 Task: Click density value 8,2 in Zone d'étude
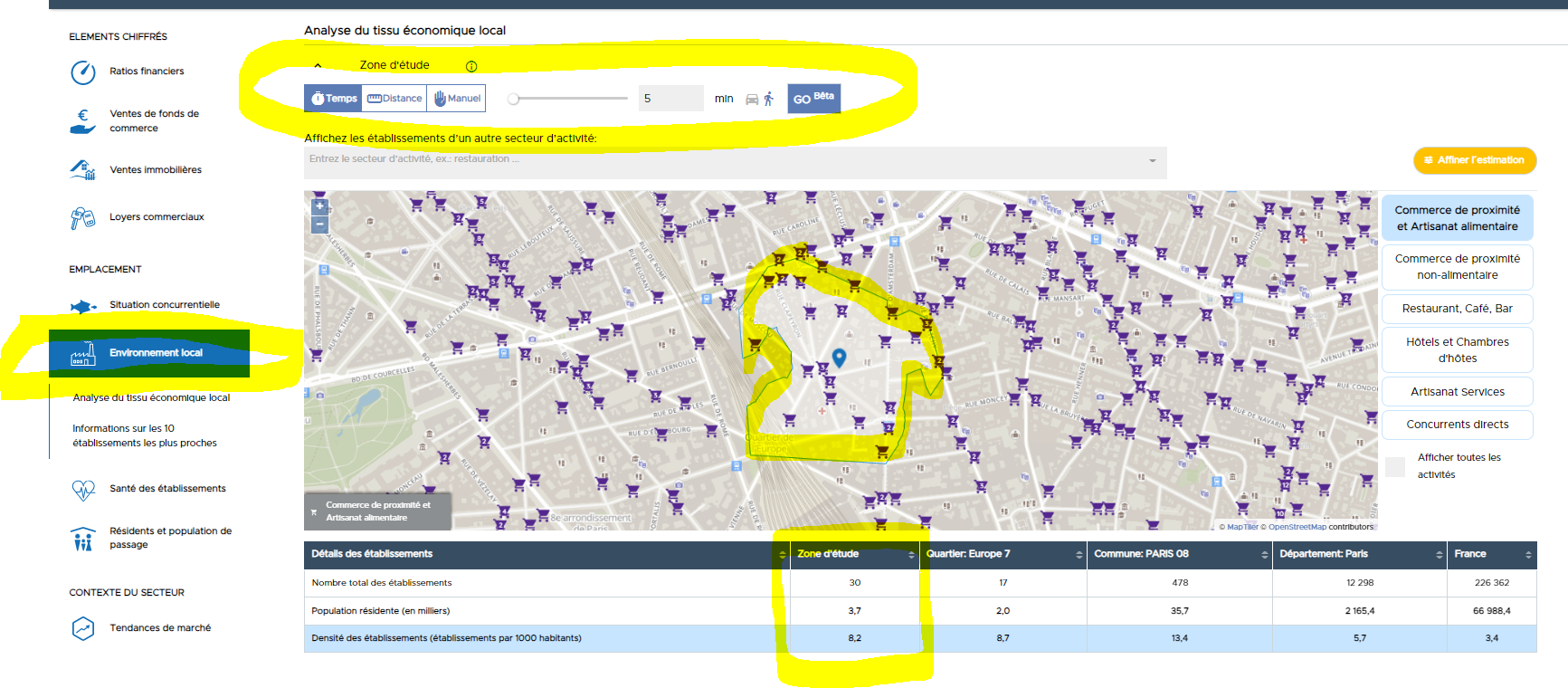pyautogui.click(x=855, y=638)
